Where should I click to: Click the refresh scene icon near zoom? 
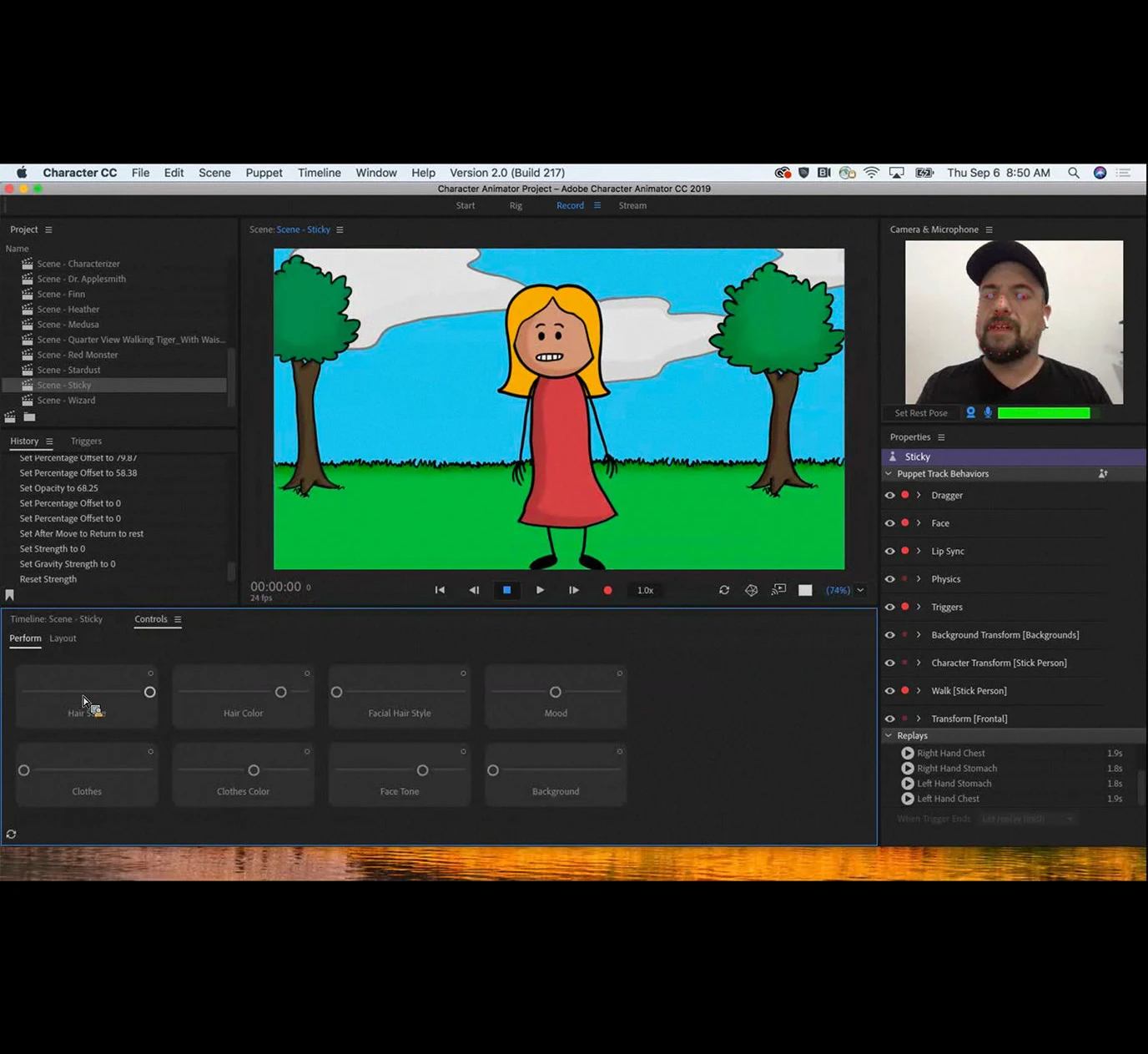pos(724,590)
